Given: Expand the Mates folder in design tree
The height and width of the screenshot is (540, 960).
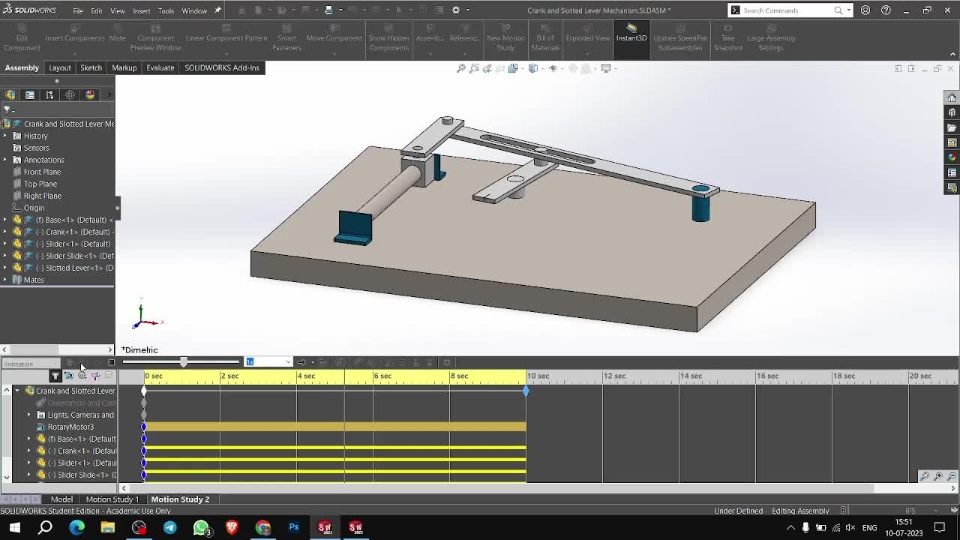Looking at the screenshot, I should coord(5,280).
